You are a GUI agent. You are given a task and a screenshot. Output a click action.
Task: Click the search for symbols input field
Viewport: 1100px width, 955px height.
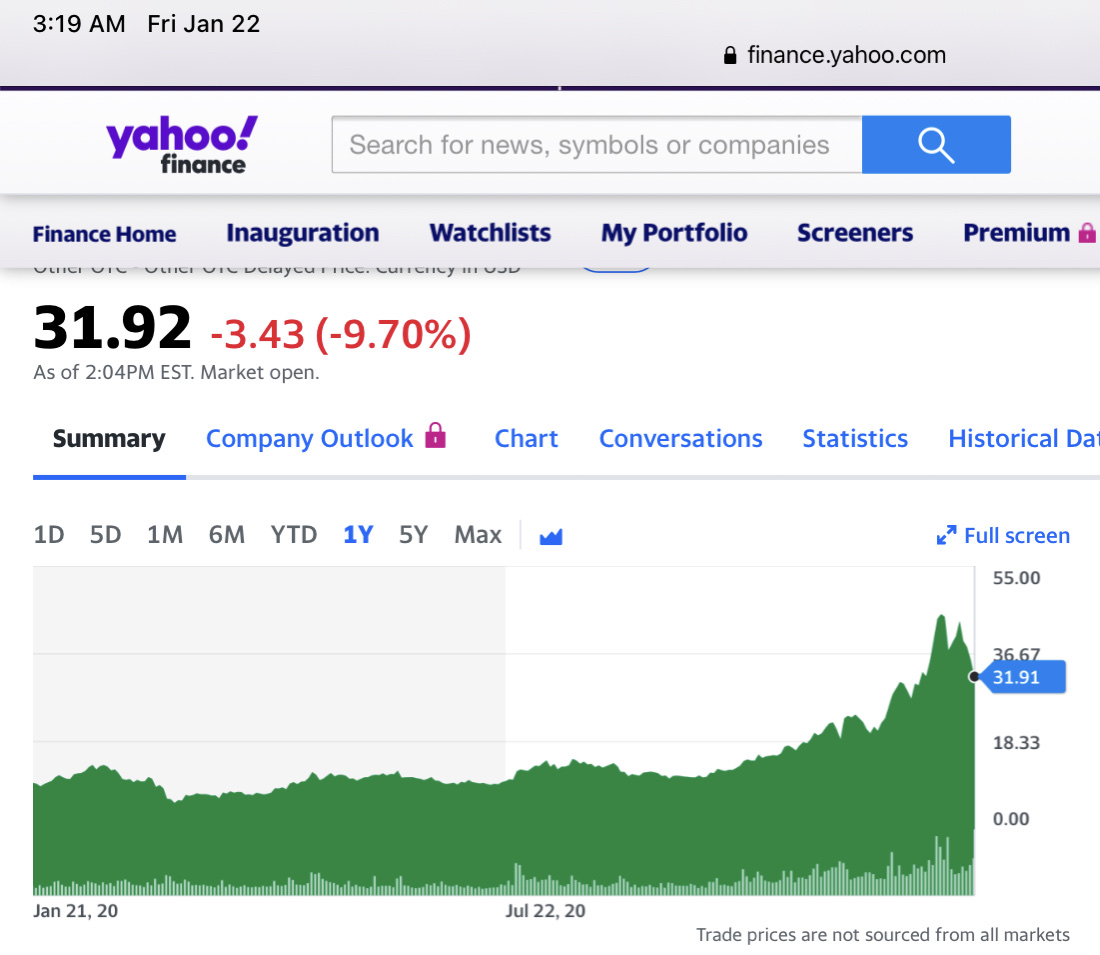pyautogui.click(x=596, y=145)
